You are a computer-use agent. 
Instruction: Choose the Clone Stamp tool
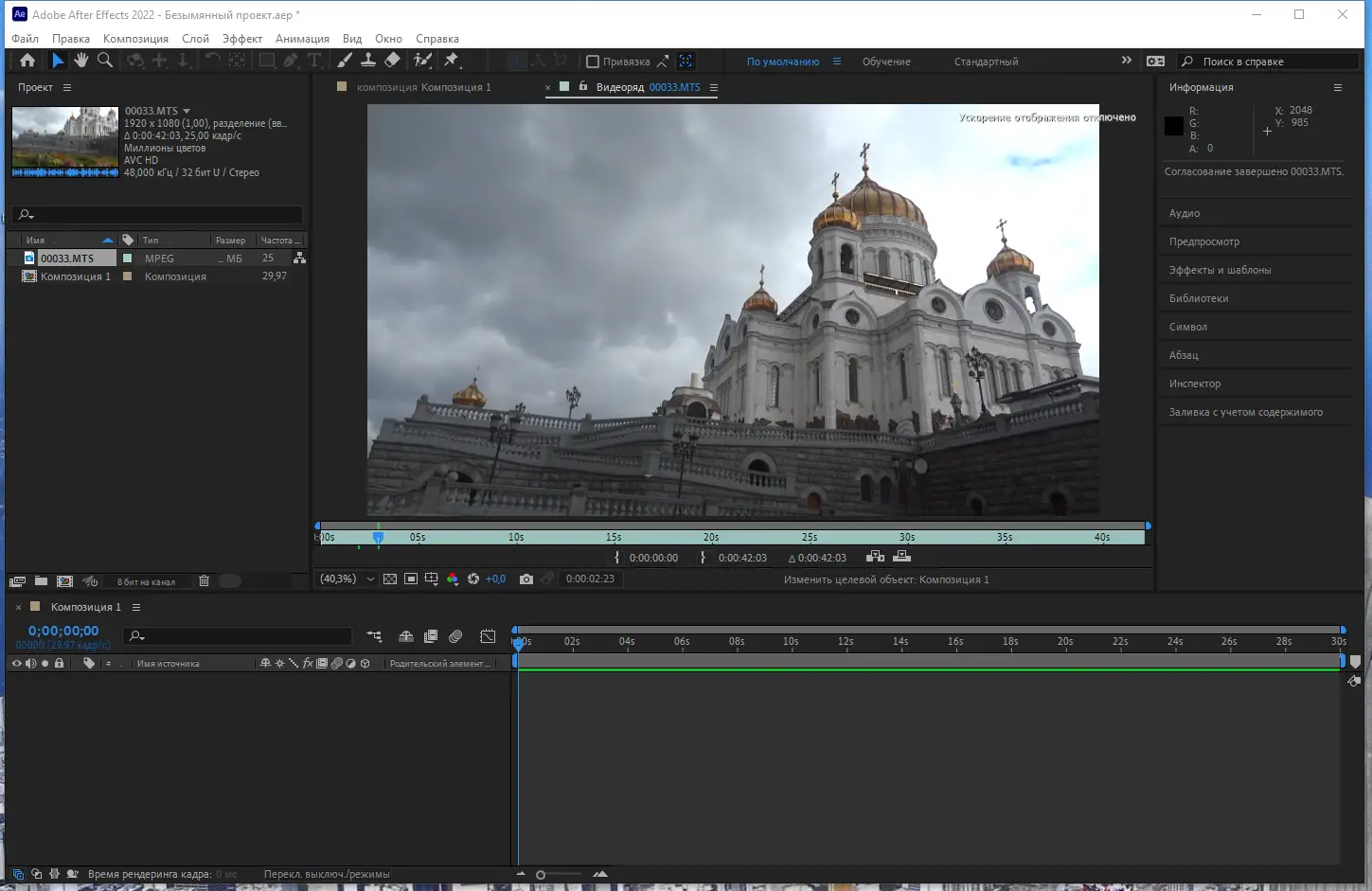click(x=368, y=61)
